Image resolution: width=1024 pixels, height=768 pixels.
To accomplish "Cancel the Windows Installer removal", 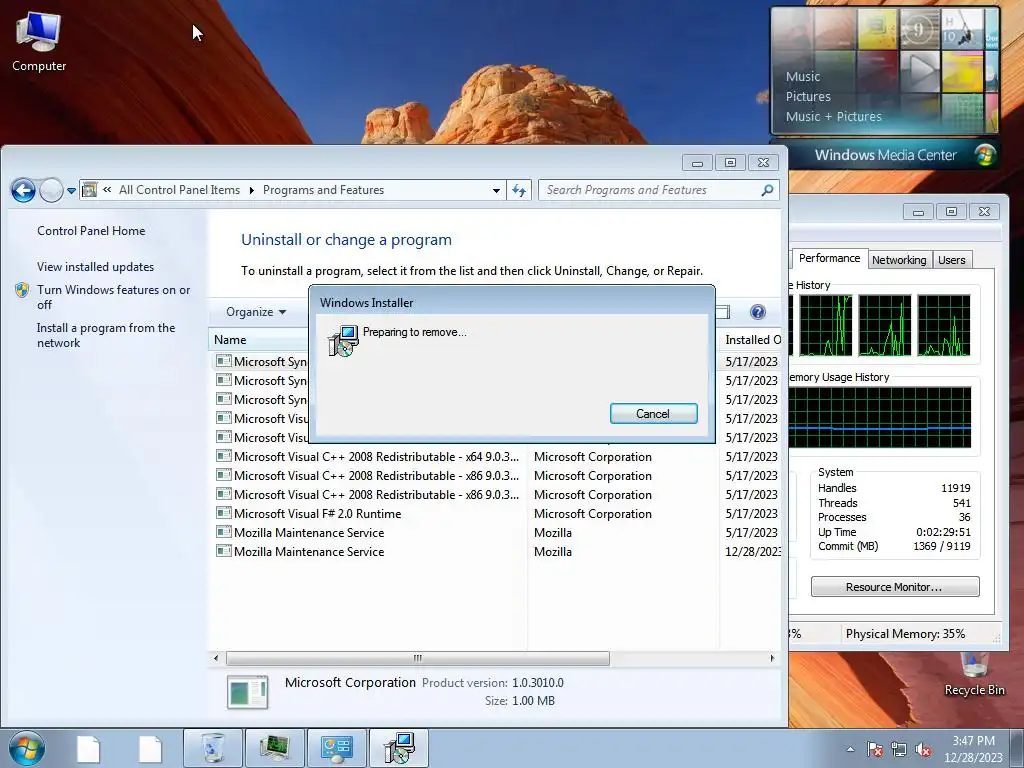I will coord(653,413).
